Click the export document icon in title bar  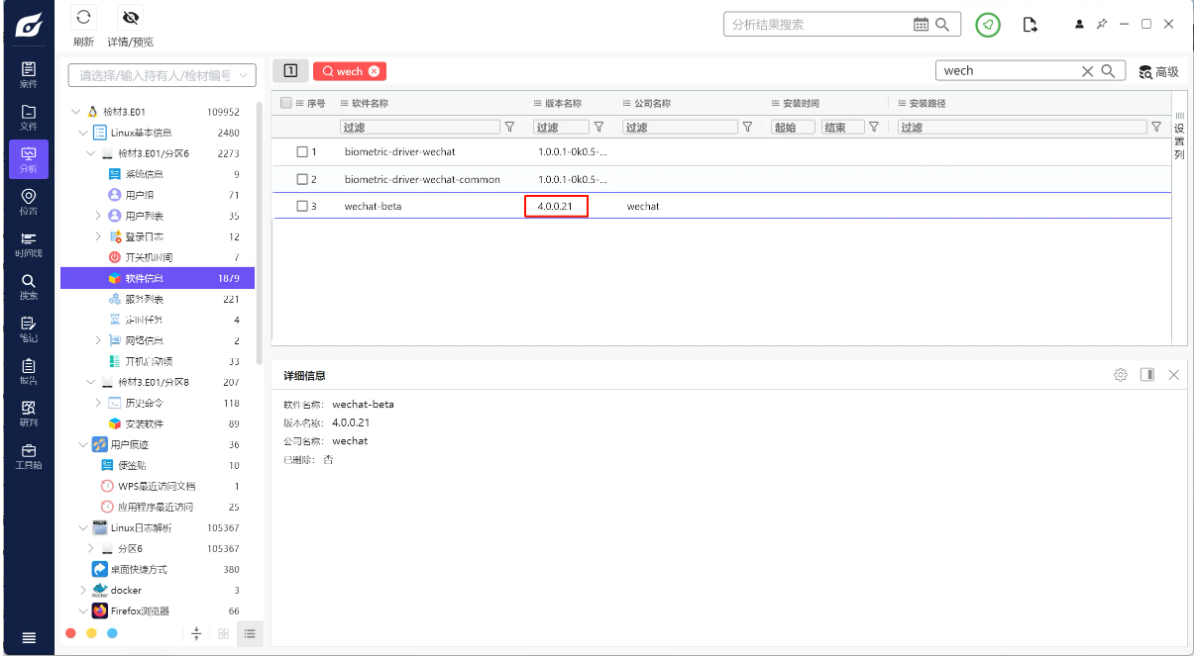[1030, 25]
